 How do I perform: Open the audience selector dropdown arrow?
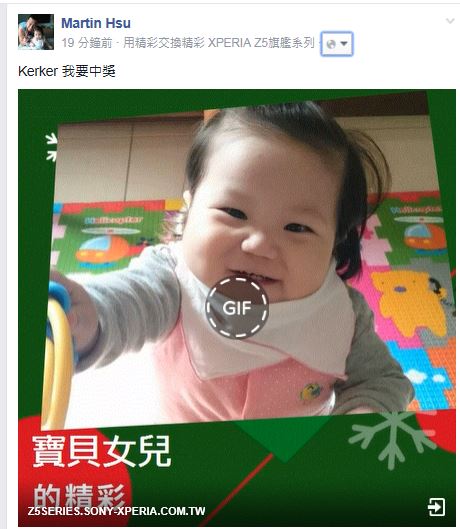coord(344,44)
